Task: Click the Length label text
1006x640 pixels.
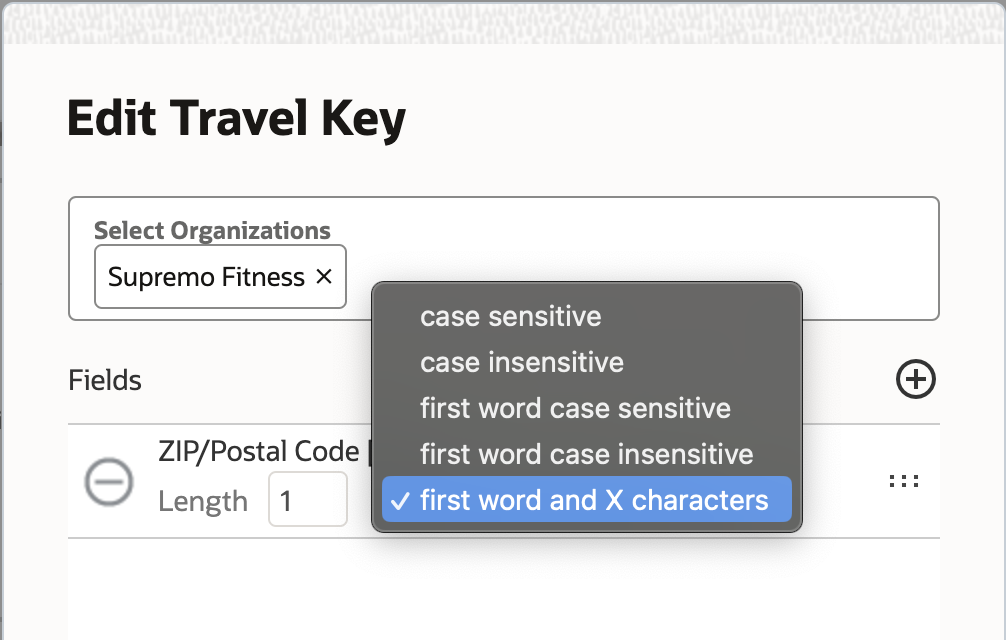Action: point(203,501)
